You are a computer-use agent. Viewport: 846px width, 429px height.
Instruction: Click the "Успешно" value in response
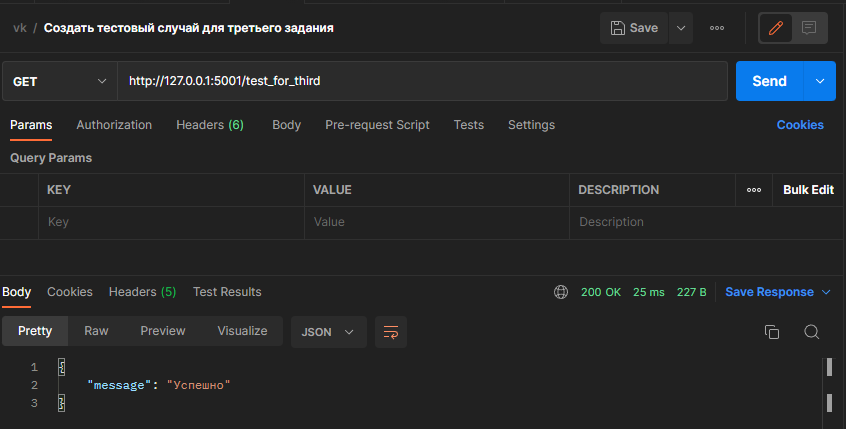tap(199, 385)
